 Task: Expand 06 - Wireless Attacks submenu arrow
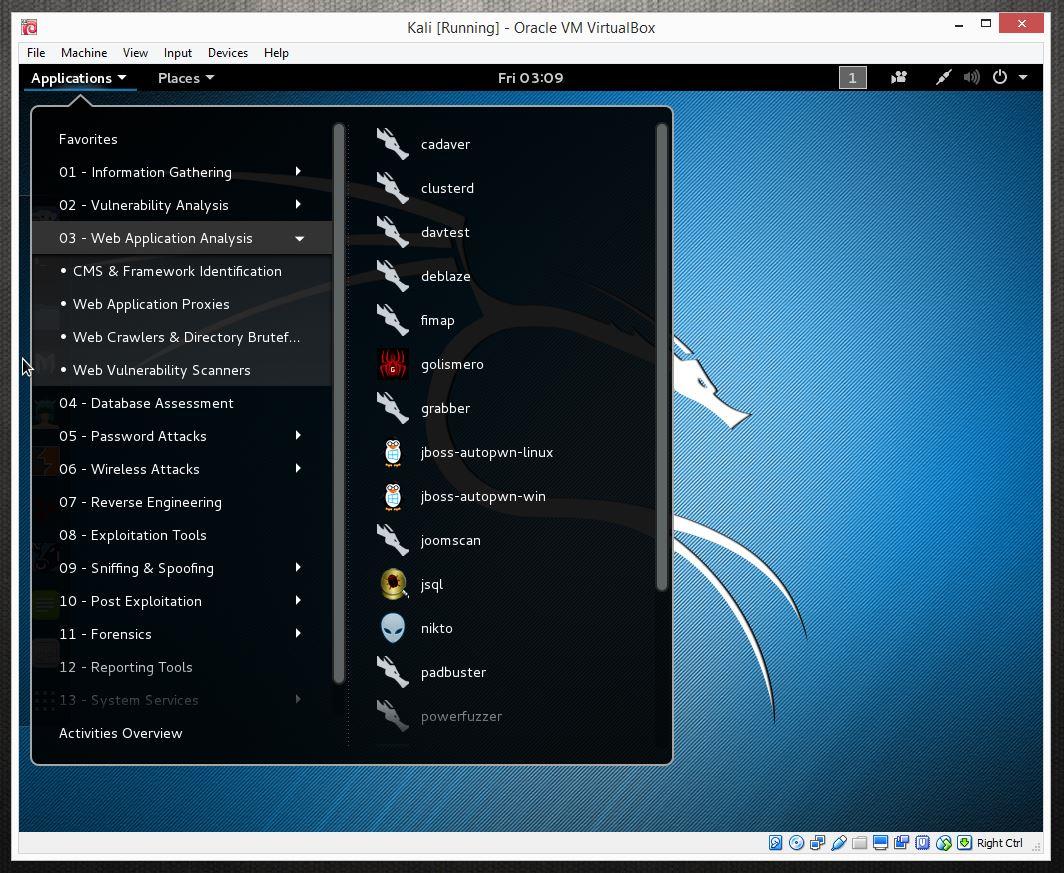[x=298, y=468]
